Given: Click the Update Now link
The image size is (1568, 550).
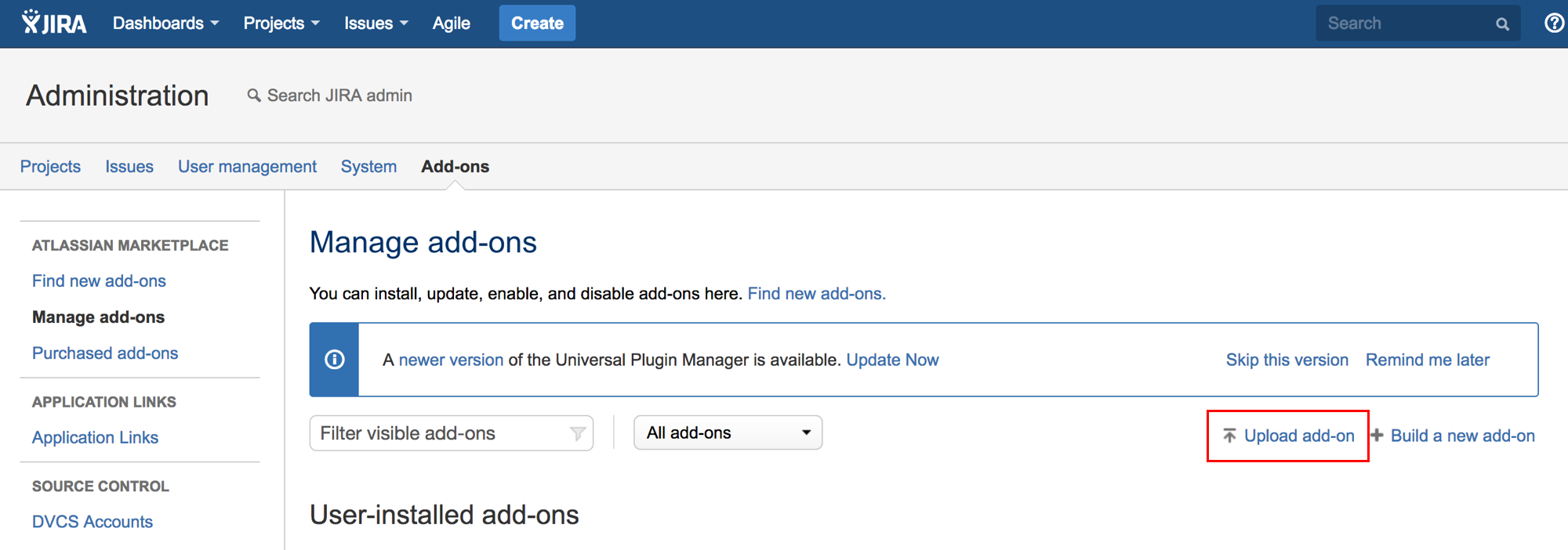Looking at the screenshot, I should point(892,360).
